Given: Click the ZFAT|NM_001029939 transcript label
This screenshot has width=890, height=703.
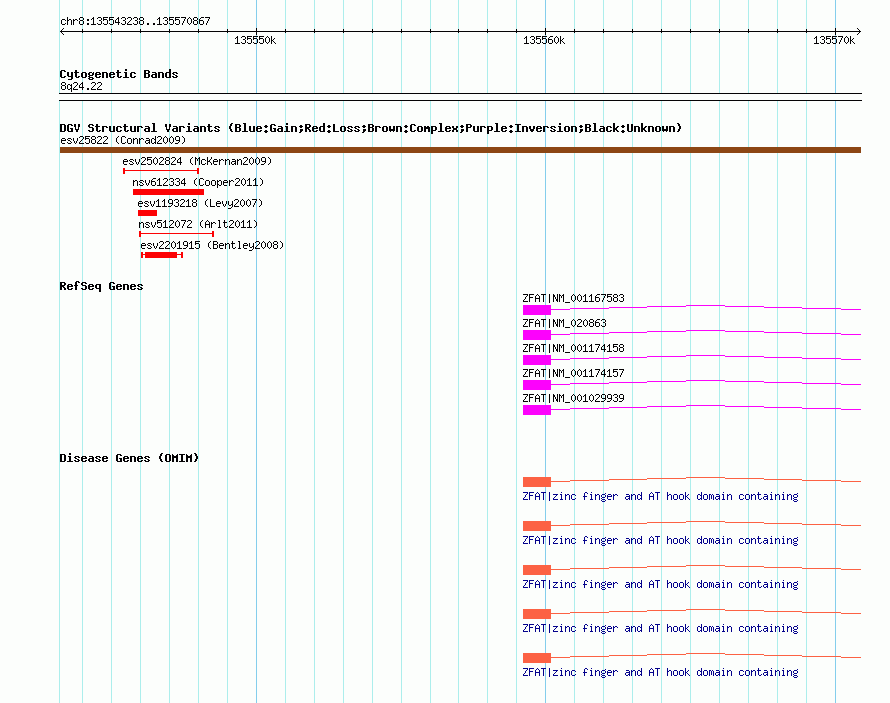Looking at the screenshot, I should (x=573, y=398).
